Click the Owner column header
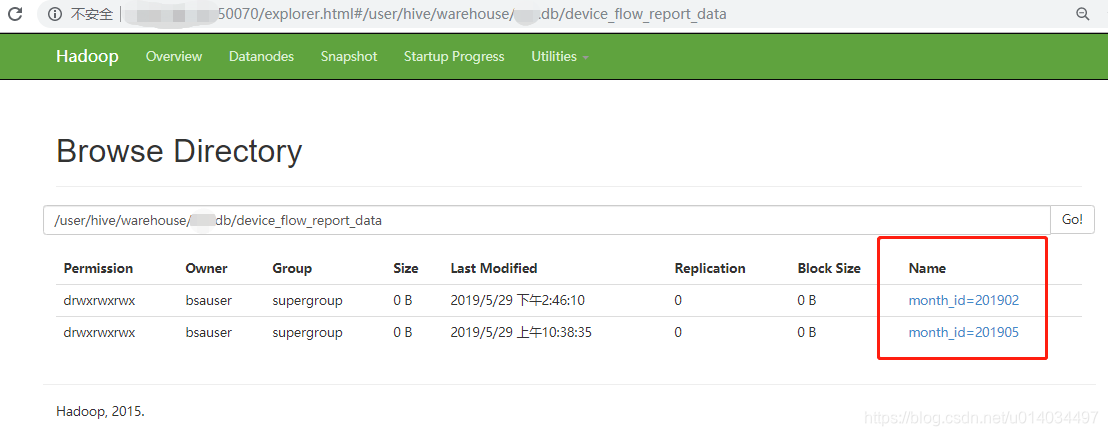The image size is (1108, 436). point(206,269)
